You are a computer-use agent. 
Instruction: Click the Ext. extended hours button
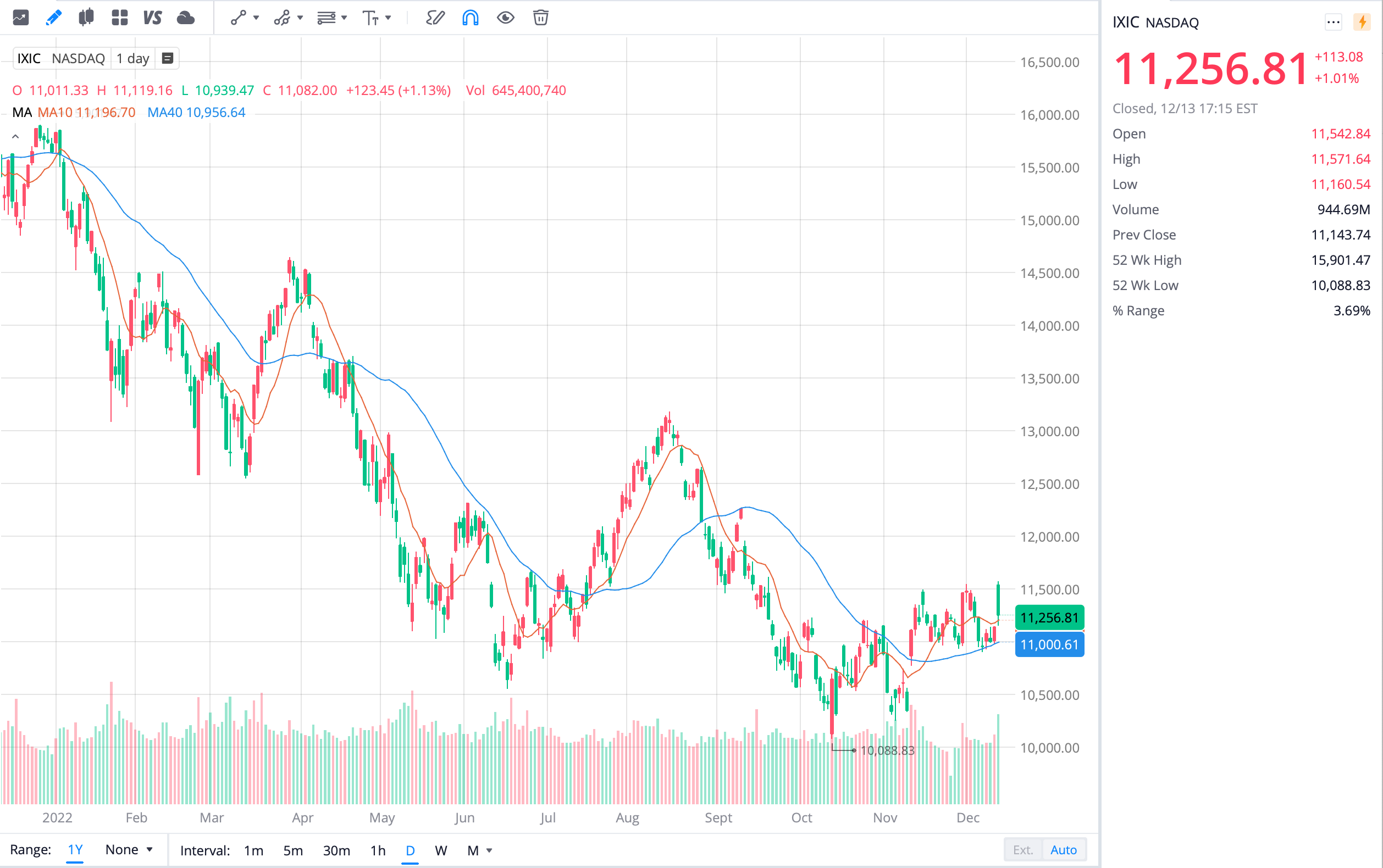1023,850
